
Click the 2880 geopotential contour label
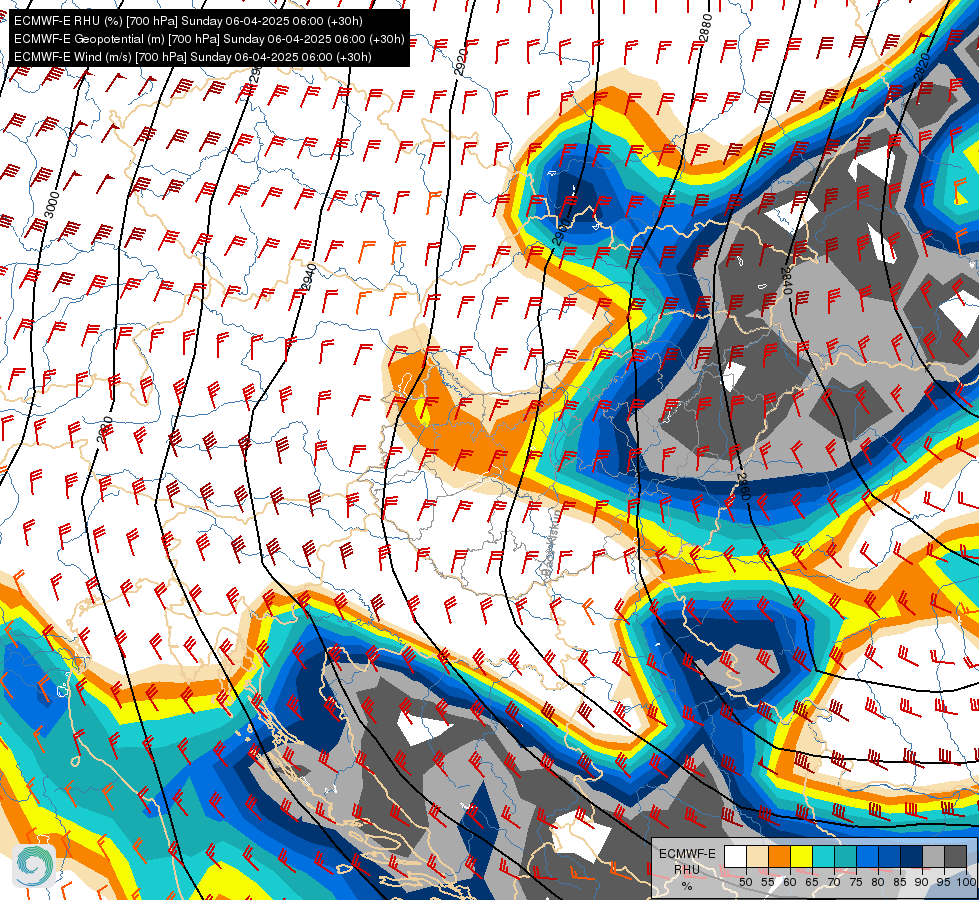(706, 27)
